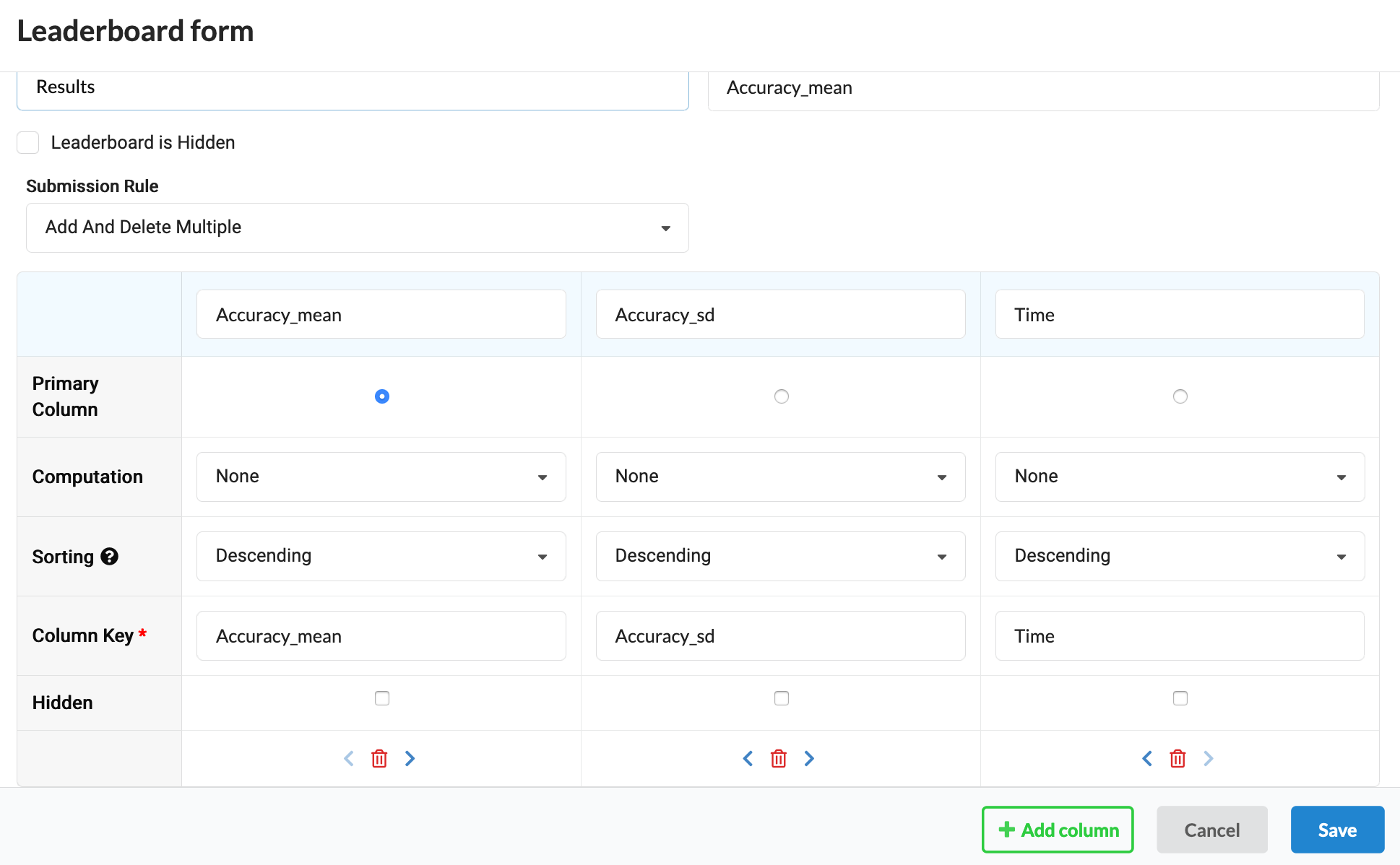Click the Save button
The height and width of the screenshot is (865, 1400).
pyautogui.click(x=1336, y=829)
